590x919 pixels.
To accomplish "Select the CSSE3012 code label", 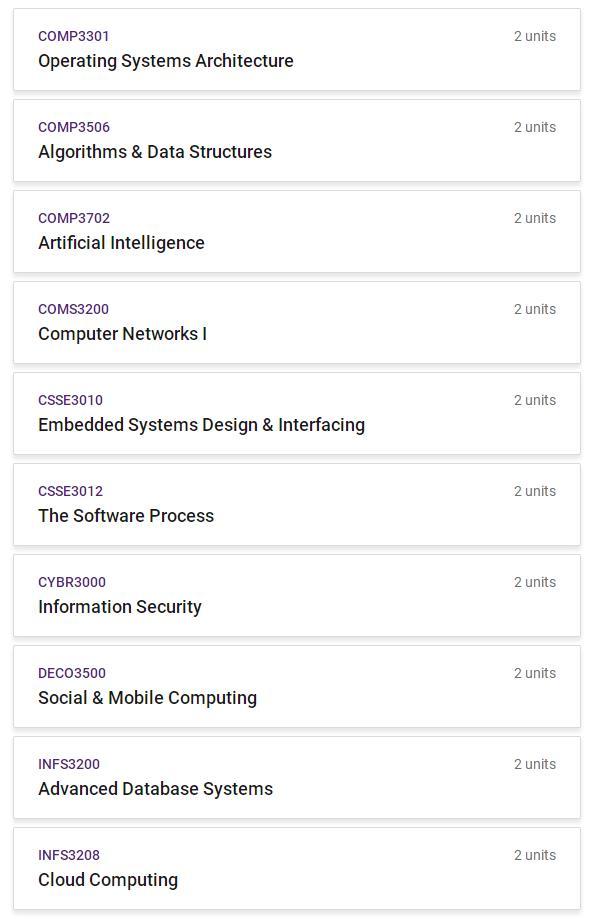I will pos(70,491).
